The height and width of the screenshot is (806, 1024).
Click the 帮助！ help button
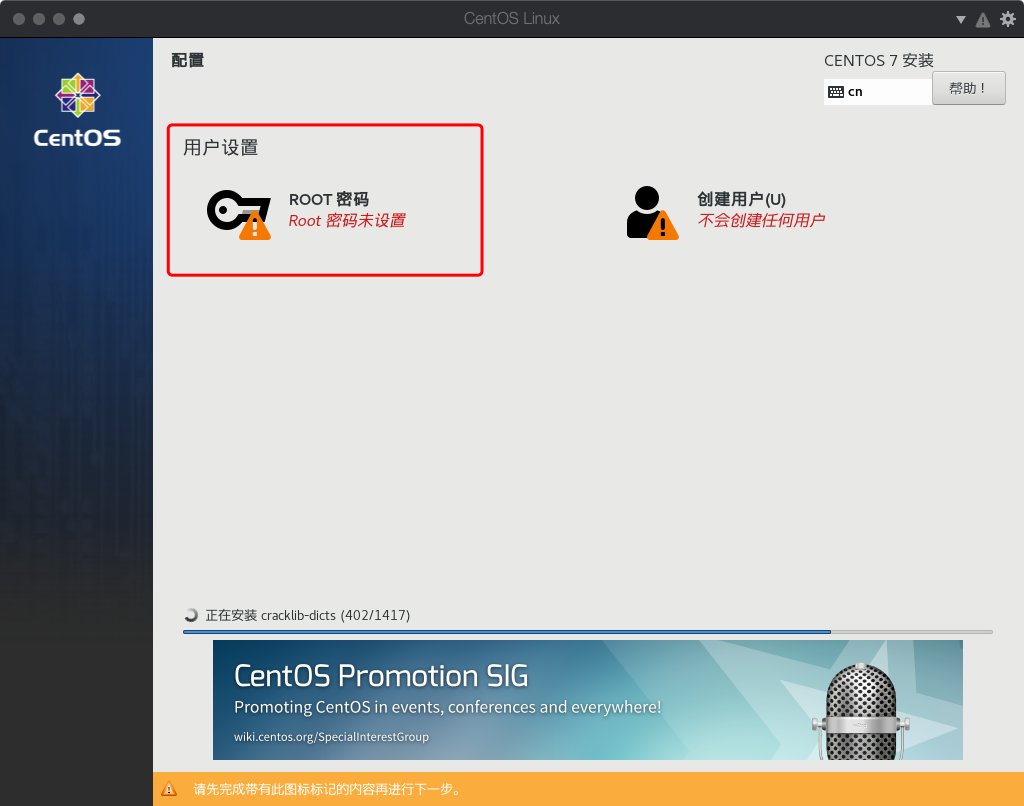tap(968, 88)
